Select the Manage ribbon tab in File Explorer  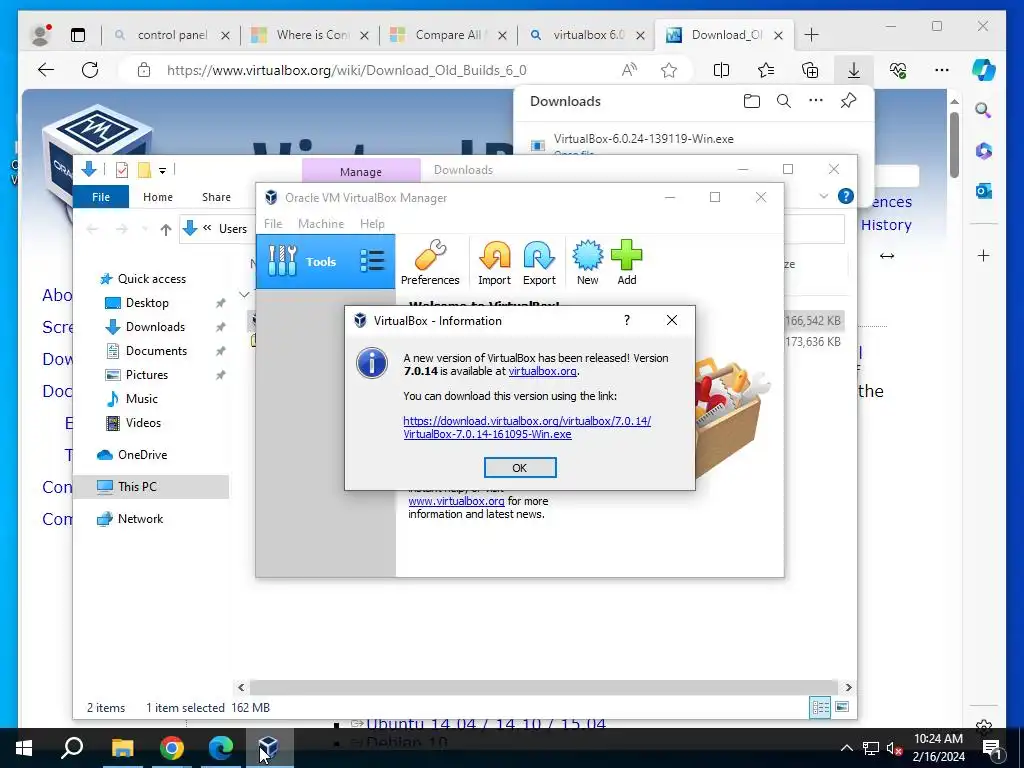coord(360,171)
